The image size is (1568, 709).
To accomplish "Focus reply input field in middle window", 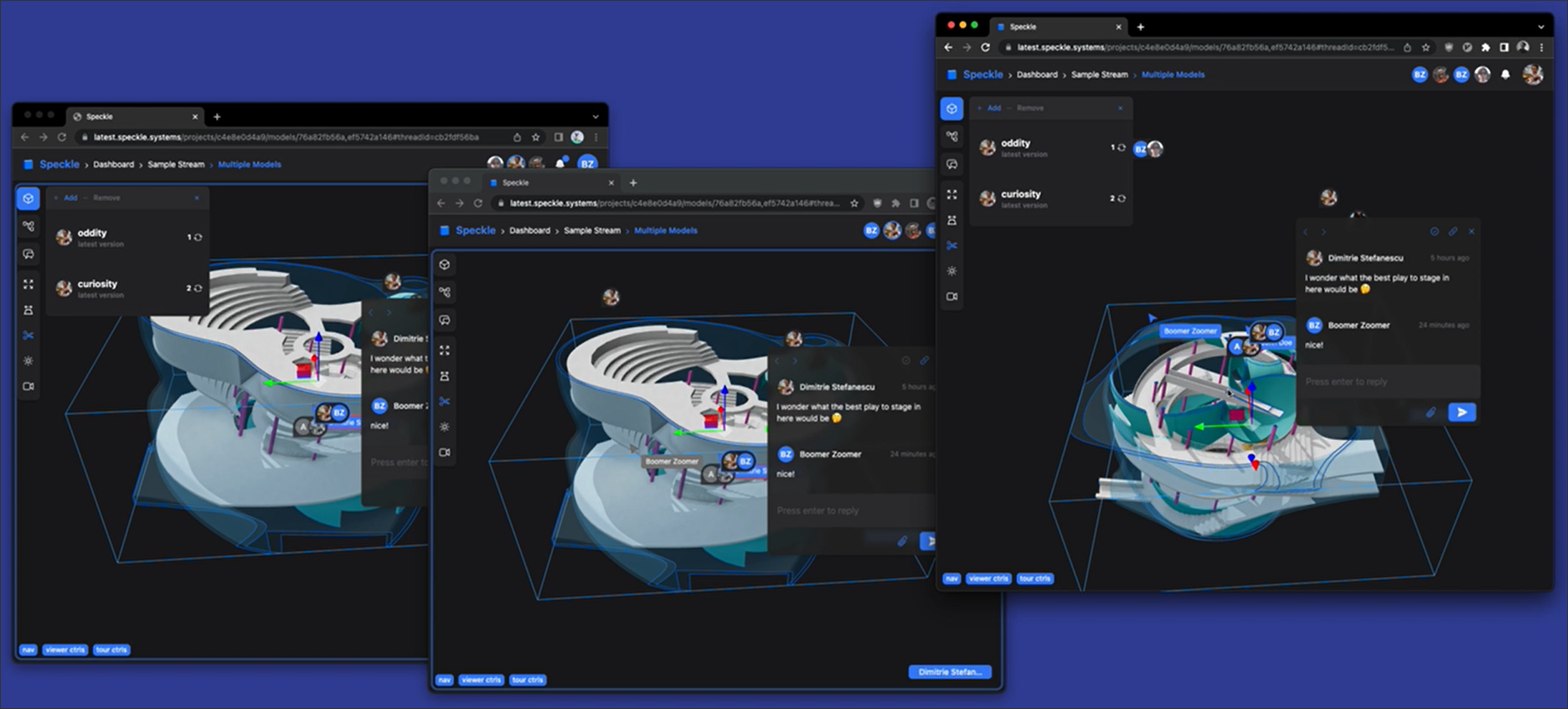I will pos(852,510).
